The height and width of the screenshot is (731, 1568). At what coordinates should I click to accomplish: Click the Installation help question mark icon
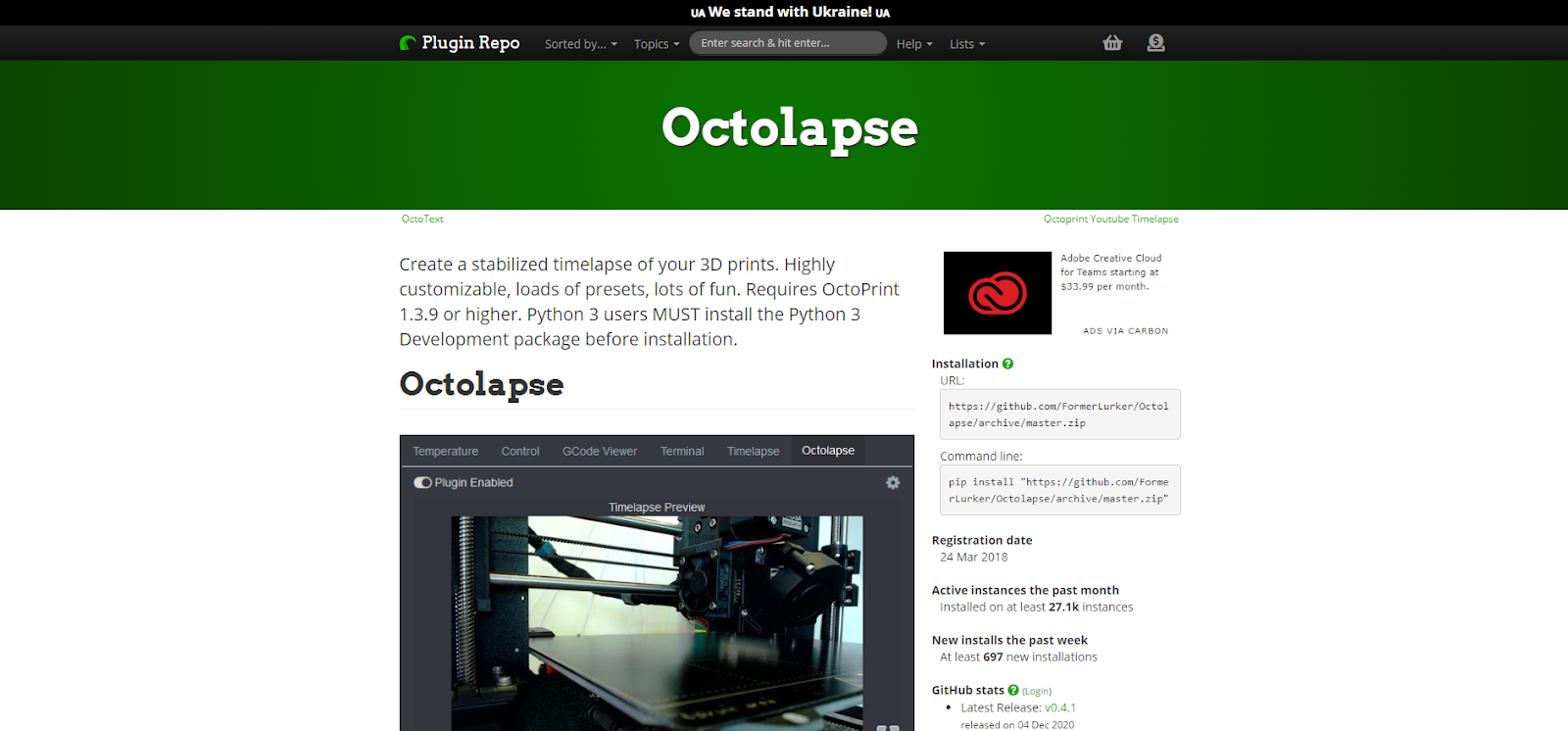coord(1007,364)
